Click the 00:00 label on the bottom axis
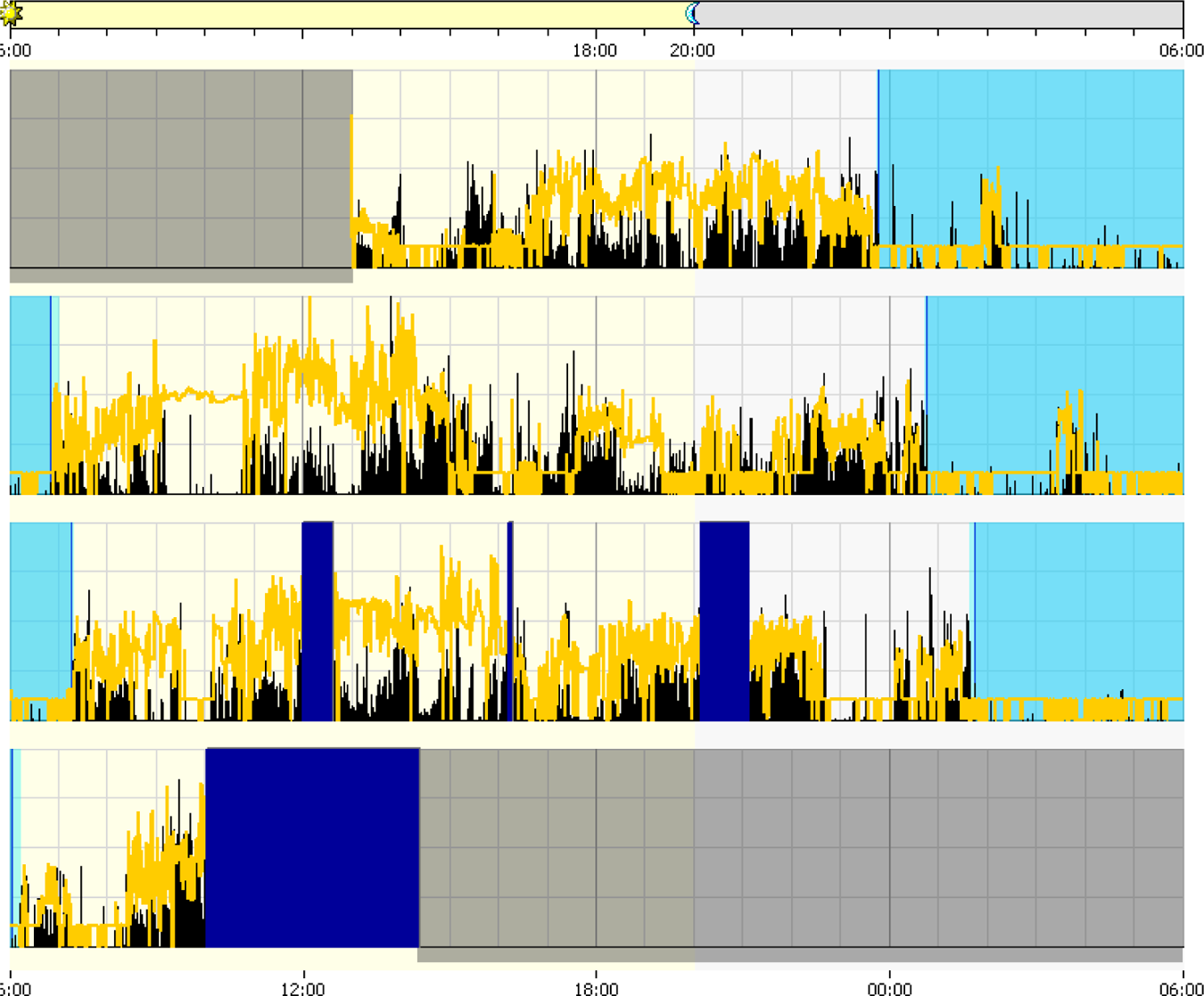 coord(890,988)
